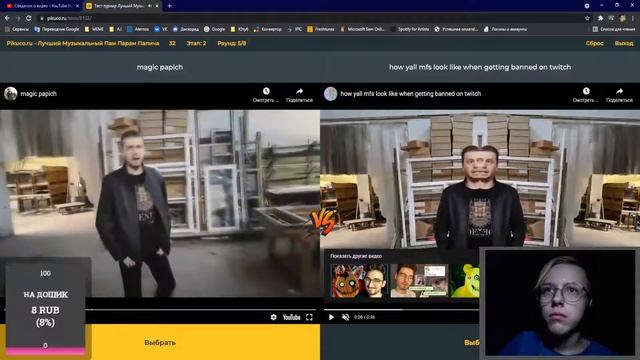640x360 pixels.
Task: Click the browser forward arrow
Action: (x=18, y=18)
